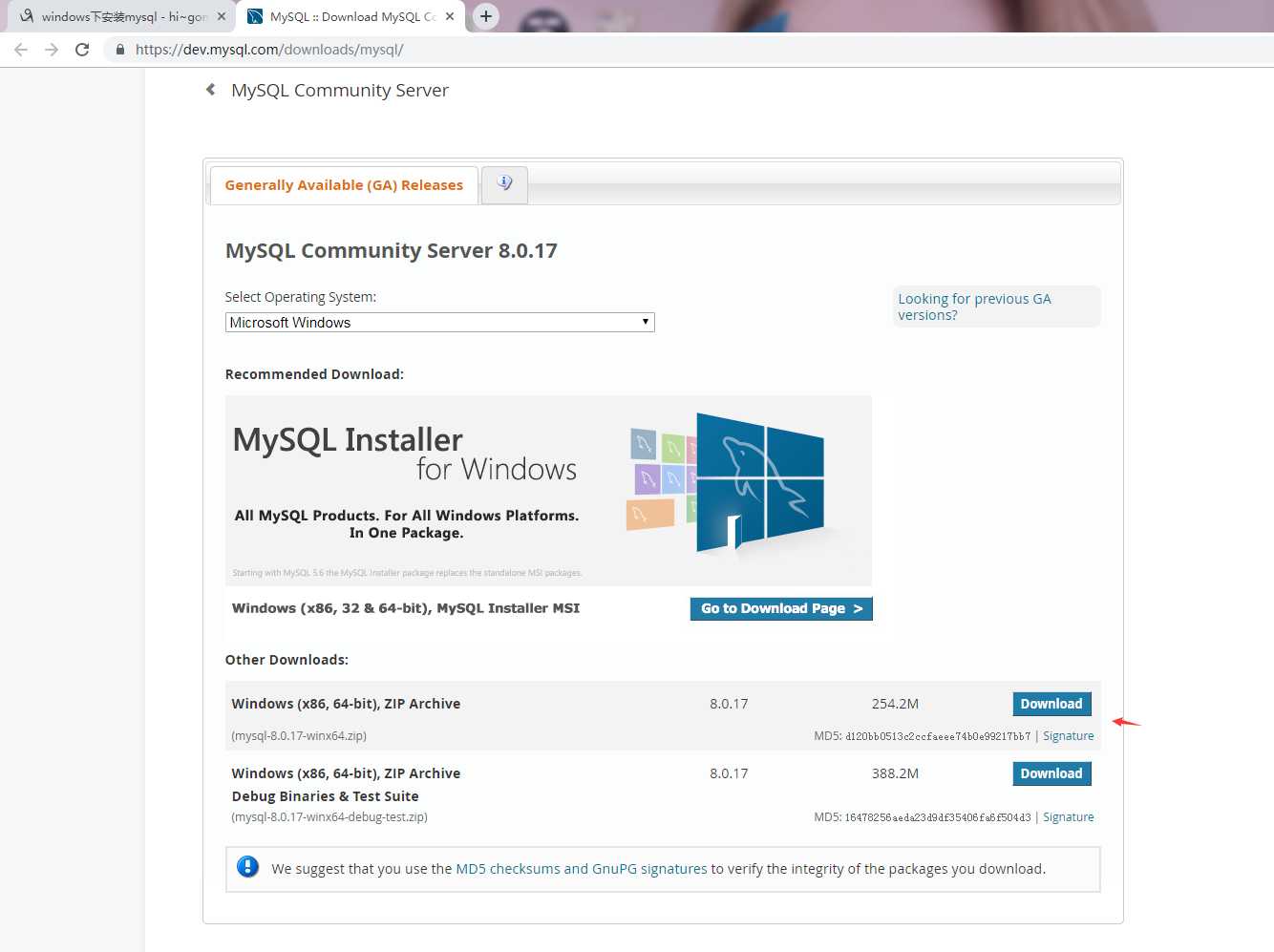
Task: Click the MySQL favicon on the active tab
Action: 255,16
